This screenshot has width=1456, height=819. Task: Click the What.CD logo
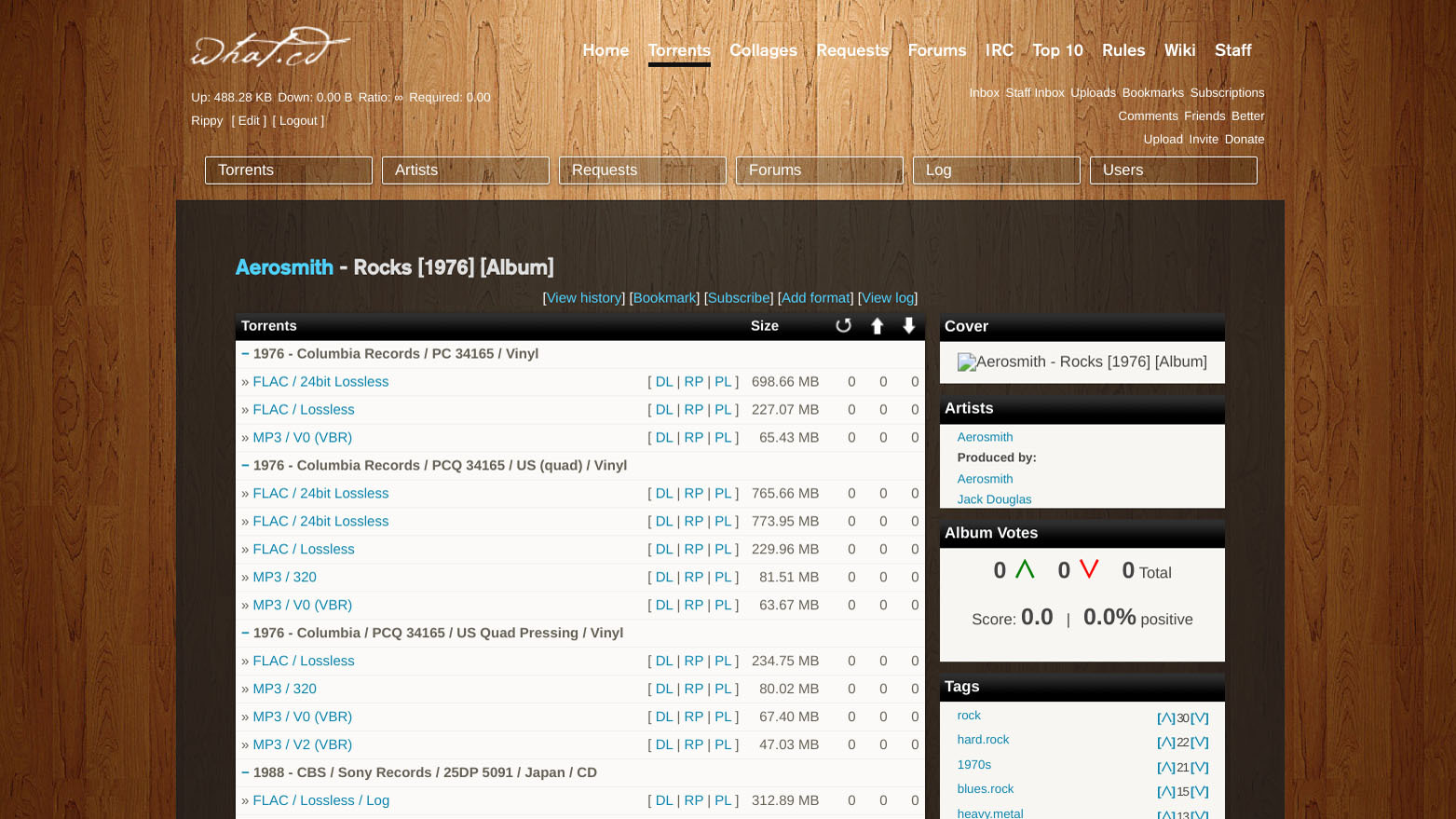[270, 48]
